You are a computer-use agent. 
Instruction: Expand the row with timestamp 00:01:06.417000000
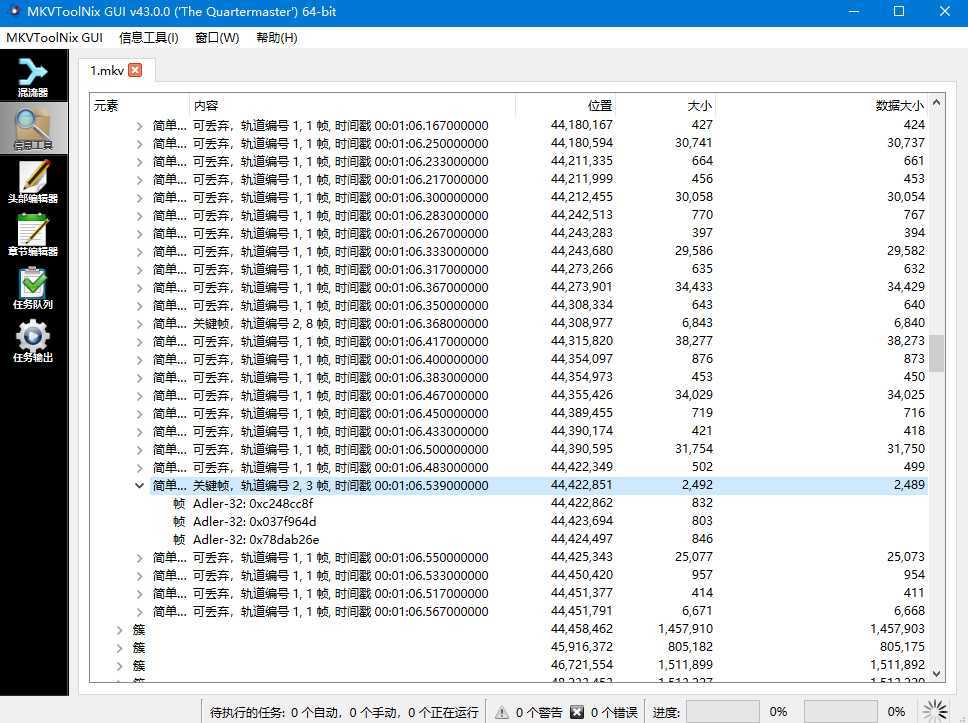coord(140,341)
